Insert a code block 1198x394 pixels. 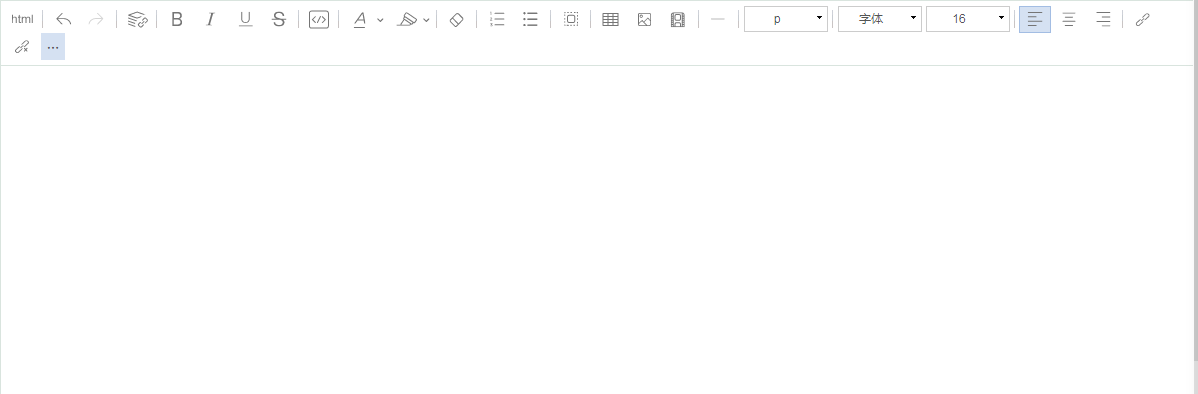point(319,19)
